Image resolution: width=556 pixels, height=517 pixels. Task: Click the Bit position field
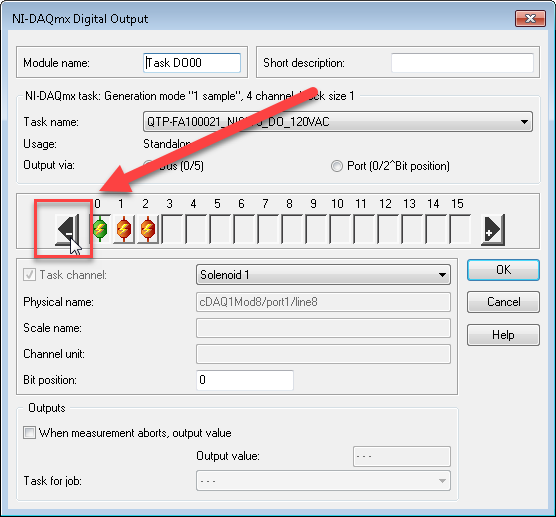[245, 380]
